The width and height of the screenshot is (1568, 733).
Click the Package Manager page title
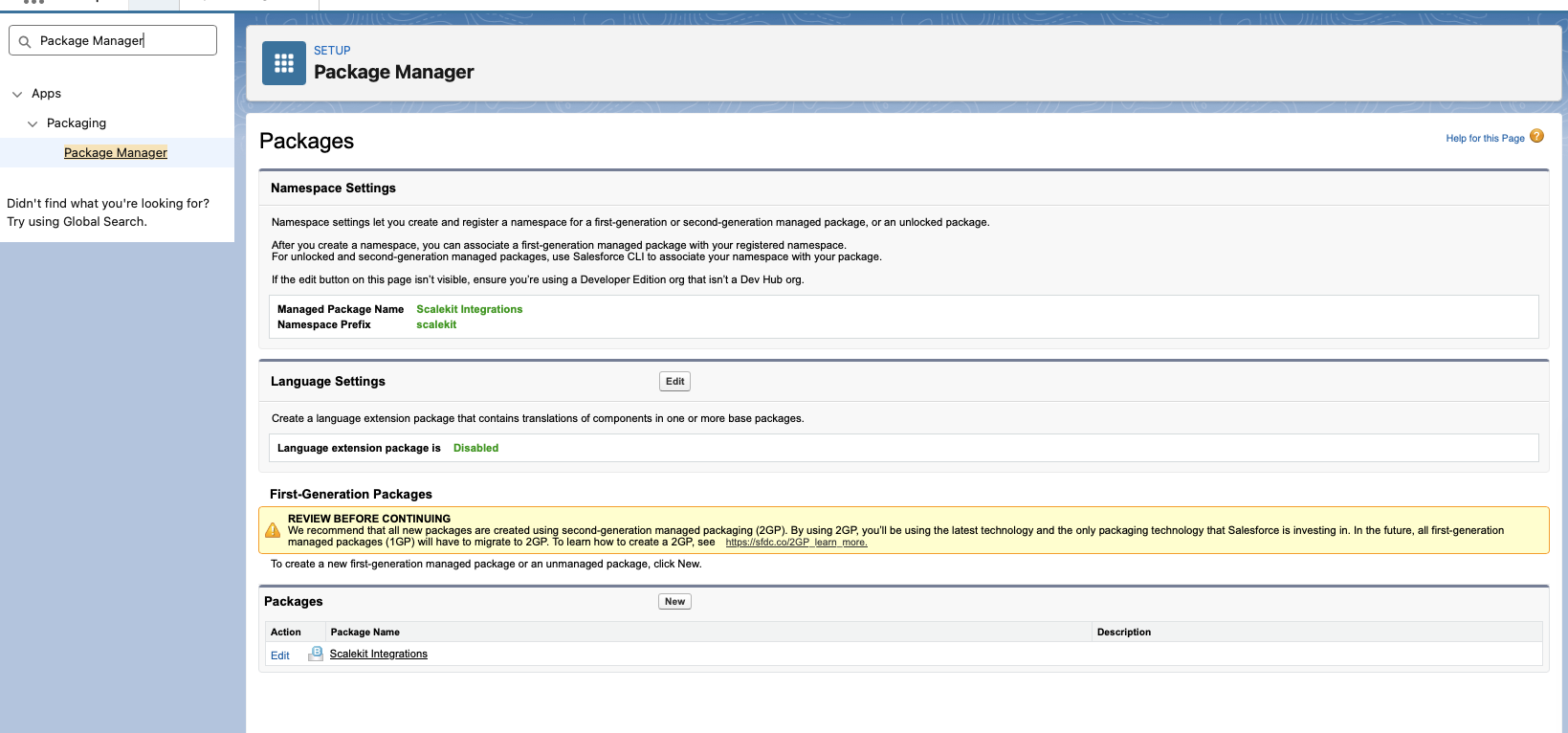click(x=394, y=72)
